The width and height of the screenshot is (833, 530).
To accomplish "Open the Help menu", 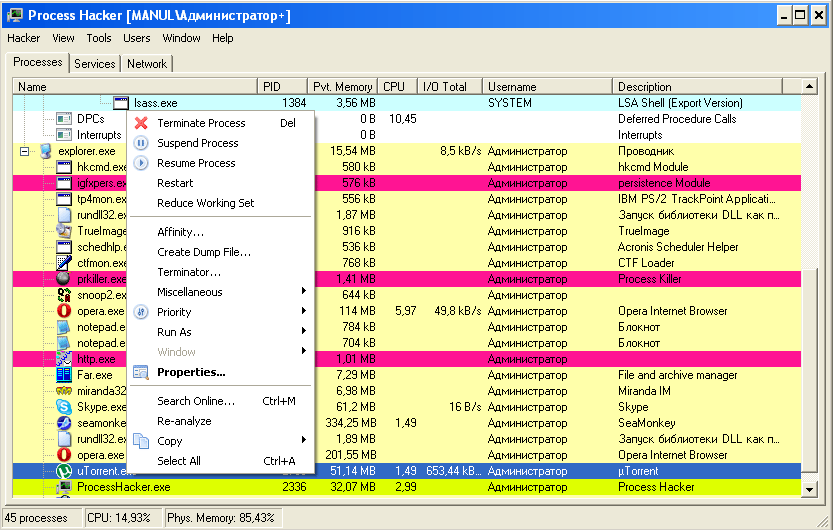I will click(x=223, y=38).
